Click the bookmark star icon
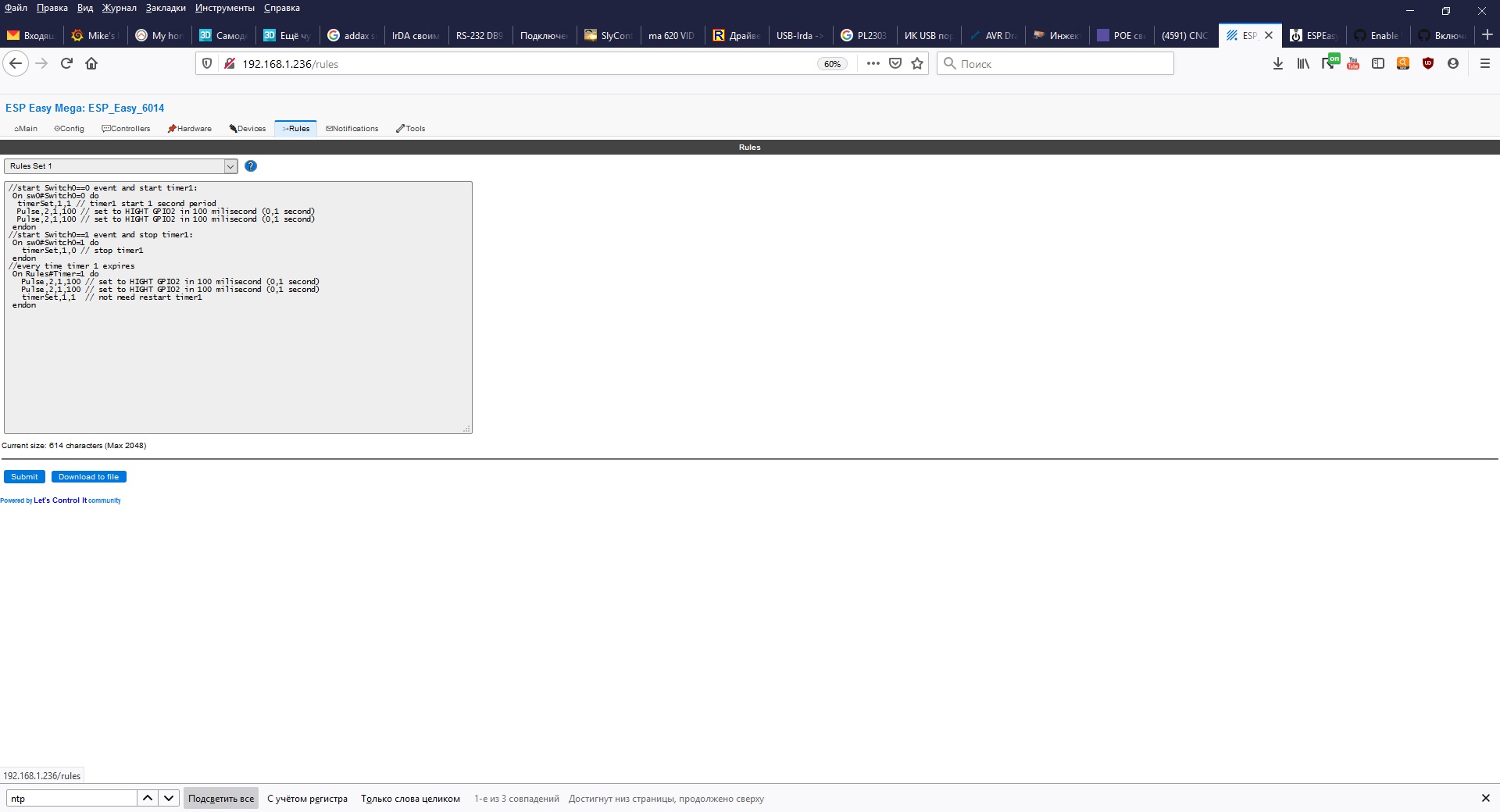This screenshot has height=812, width=1500. (x=917, y=64)
